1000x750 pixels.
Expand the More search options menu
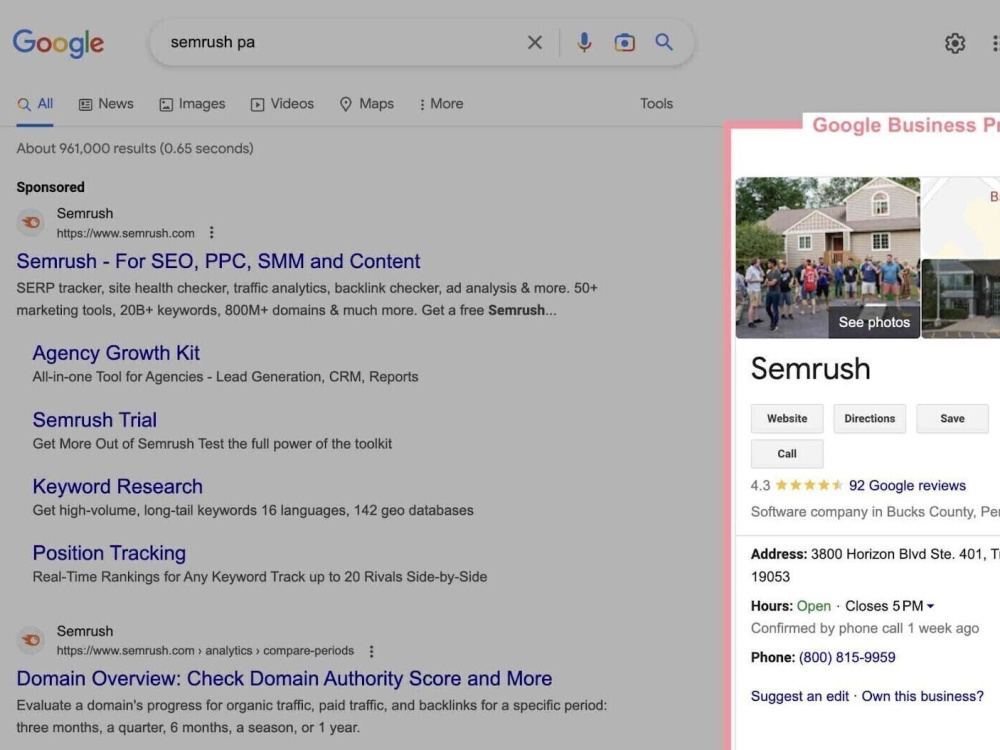pyautogui.click(x=441, y=104)
